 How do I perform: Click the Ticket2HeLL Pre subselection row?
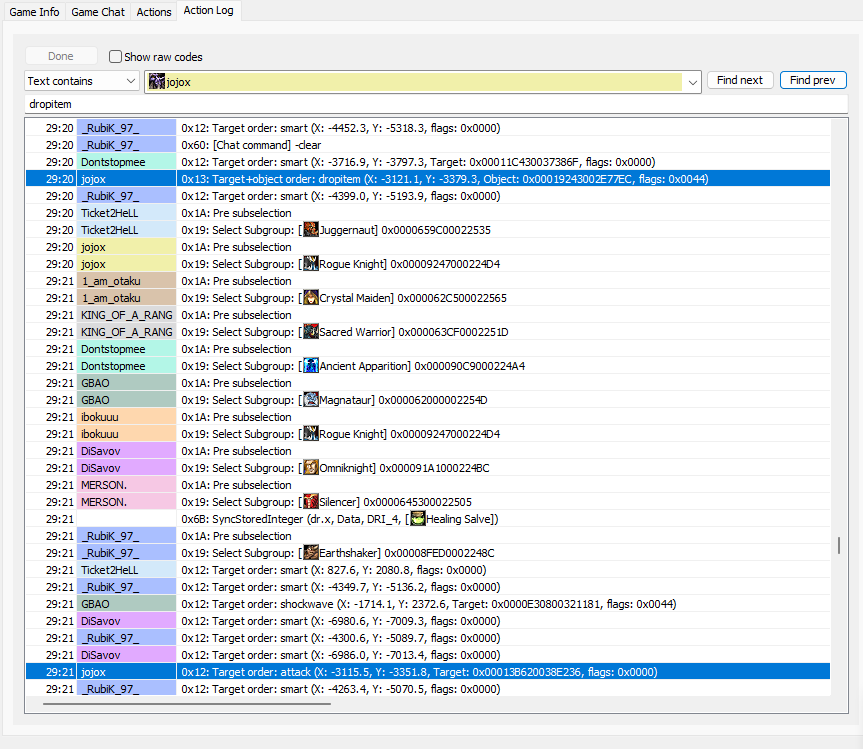click(428, 213)
